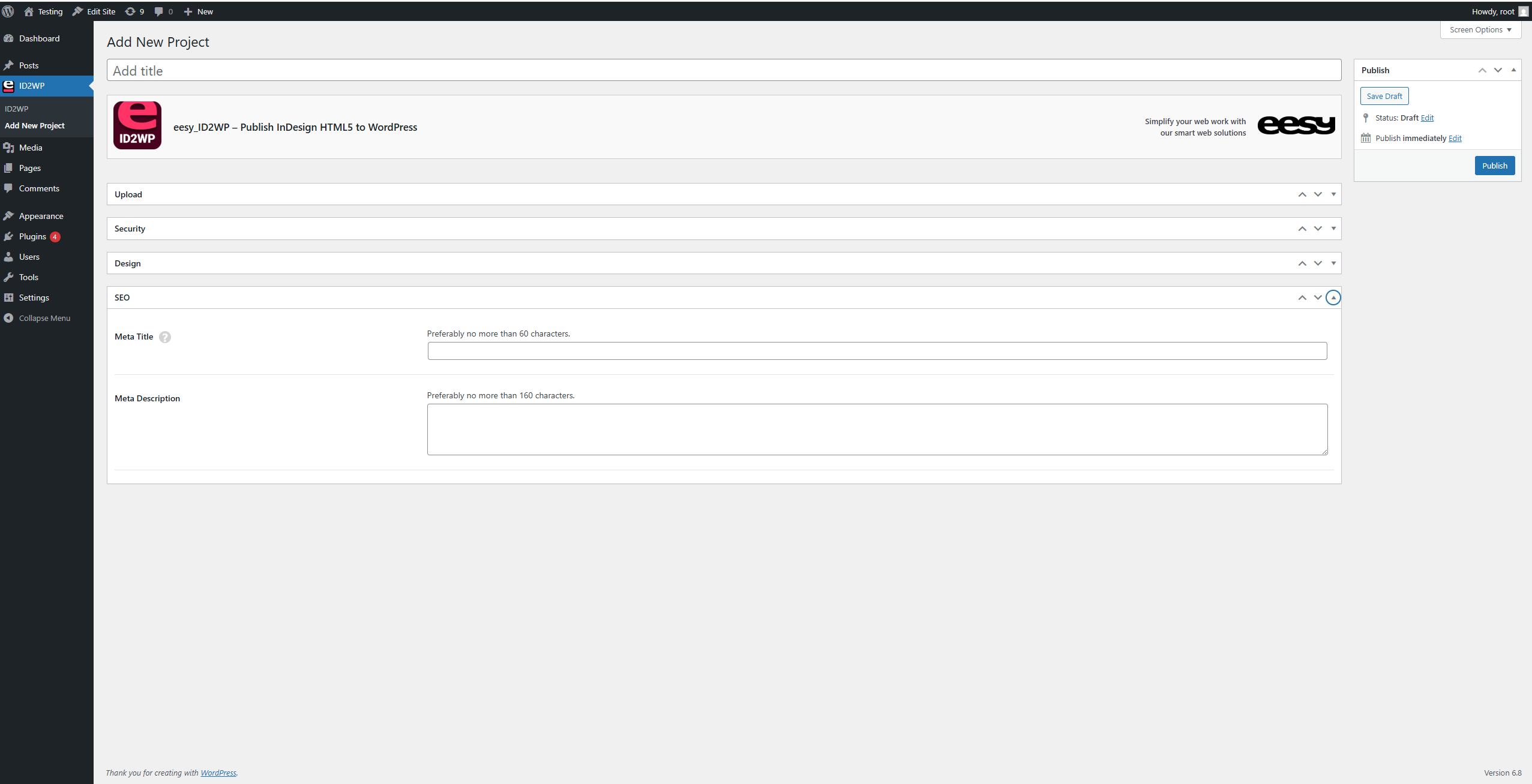
Task: Click the Plugins update badge 4
Action: 55,236
